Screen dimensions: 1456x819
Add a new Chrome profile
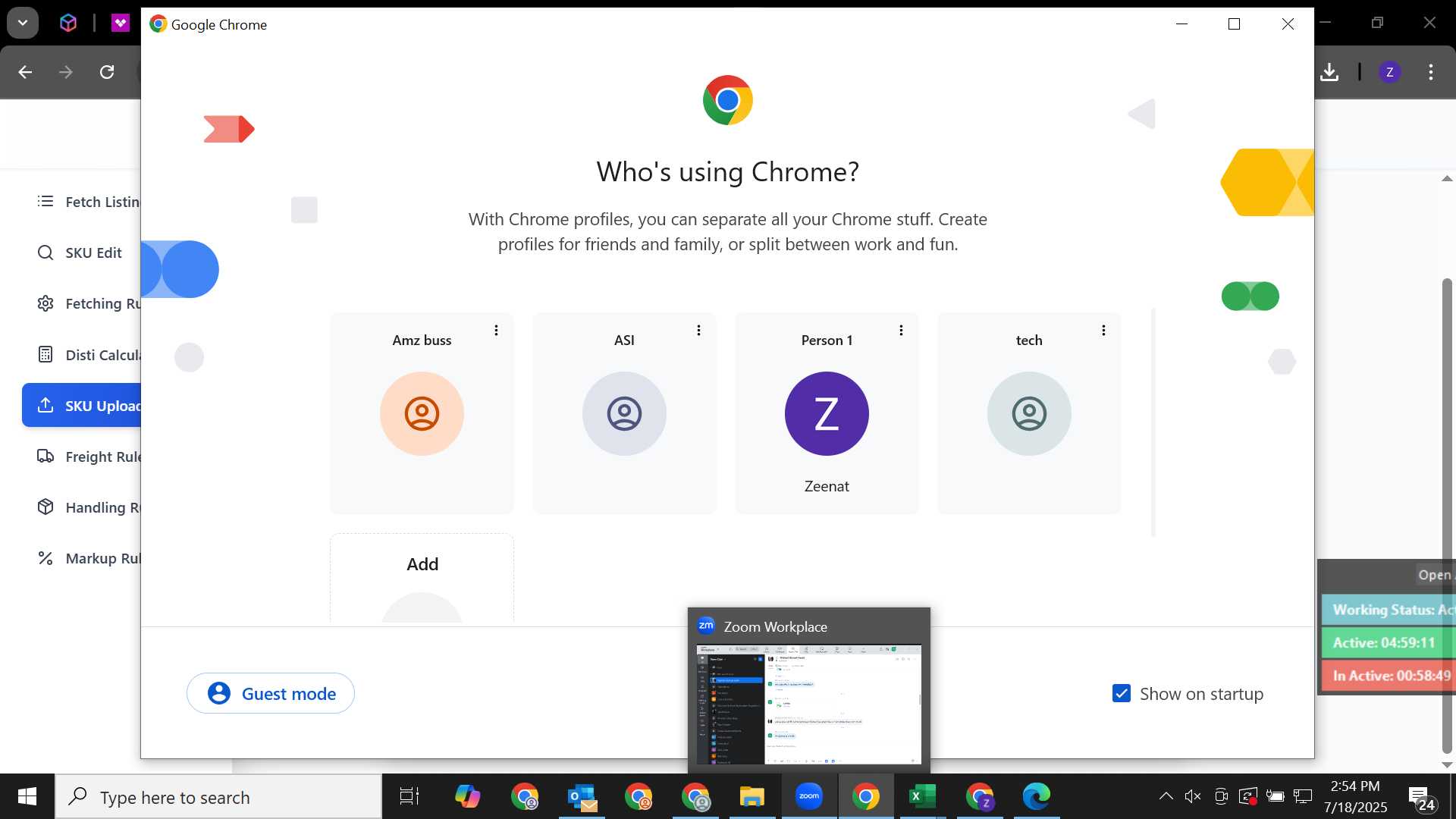[422, 578]
